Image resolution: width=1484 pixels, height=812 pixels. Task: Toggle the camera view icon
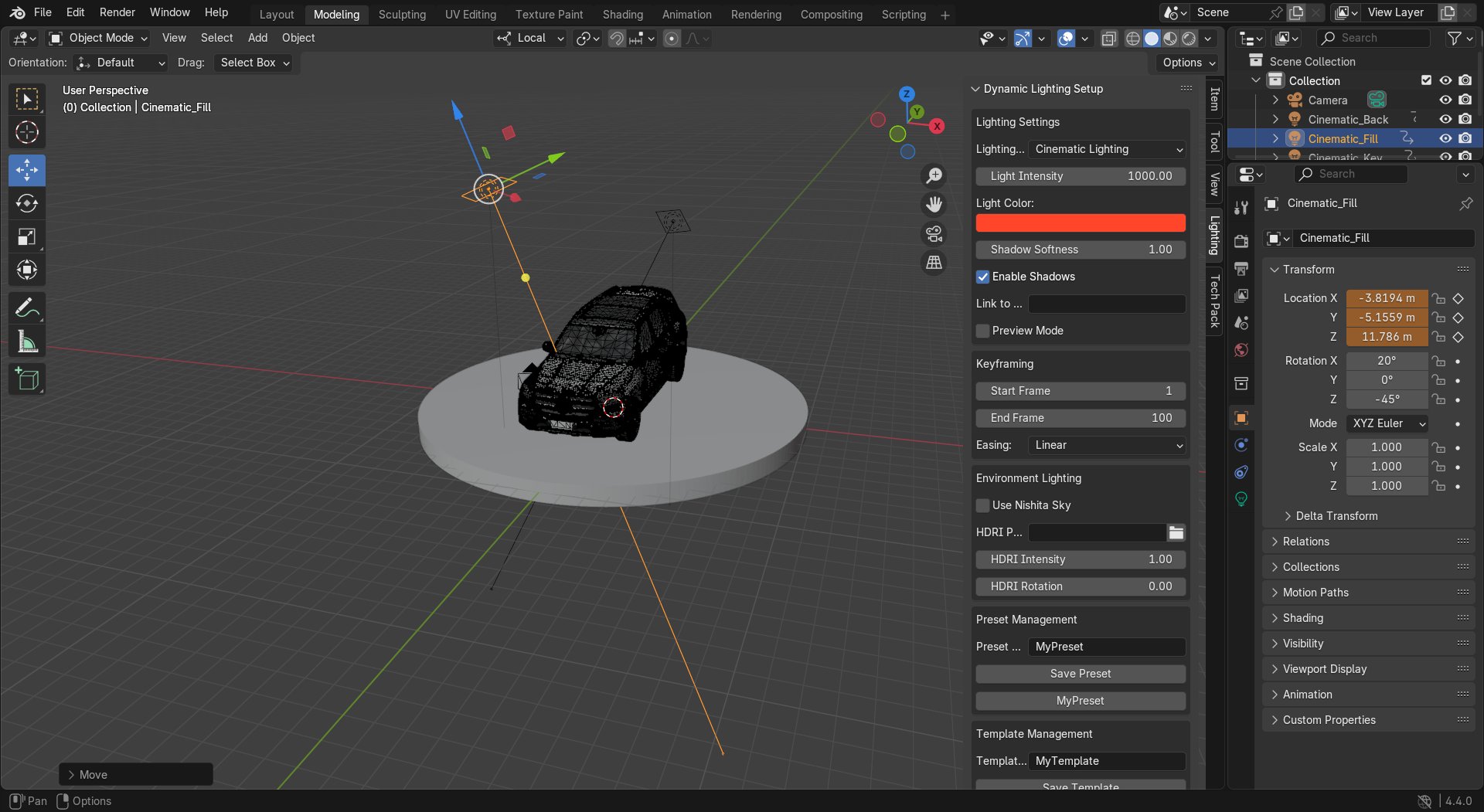pyautogui.click(x=934, y=233)
